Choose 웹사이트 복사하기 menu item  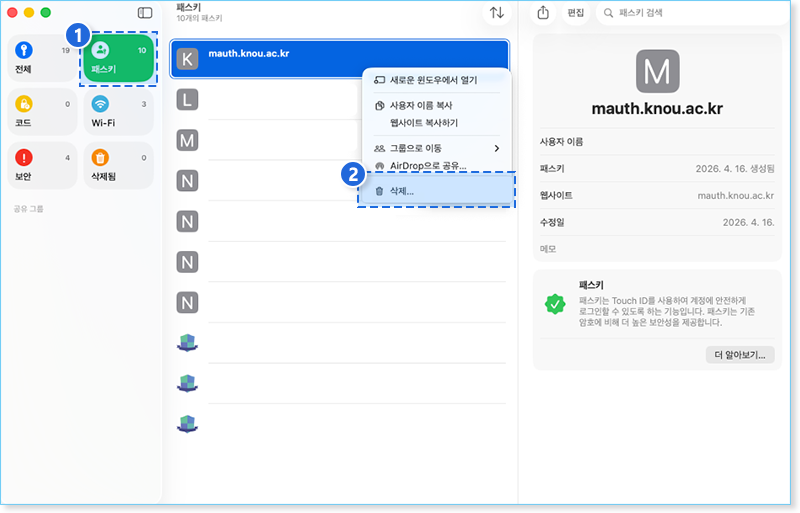click(x=436, y=123)
